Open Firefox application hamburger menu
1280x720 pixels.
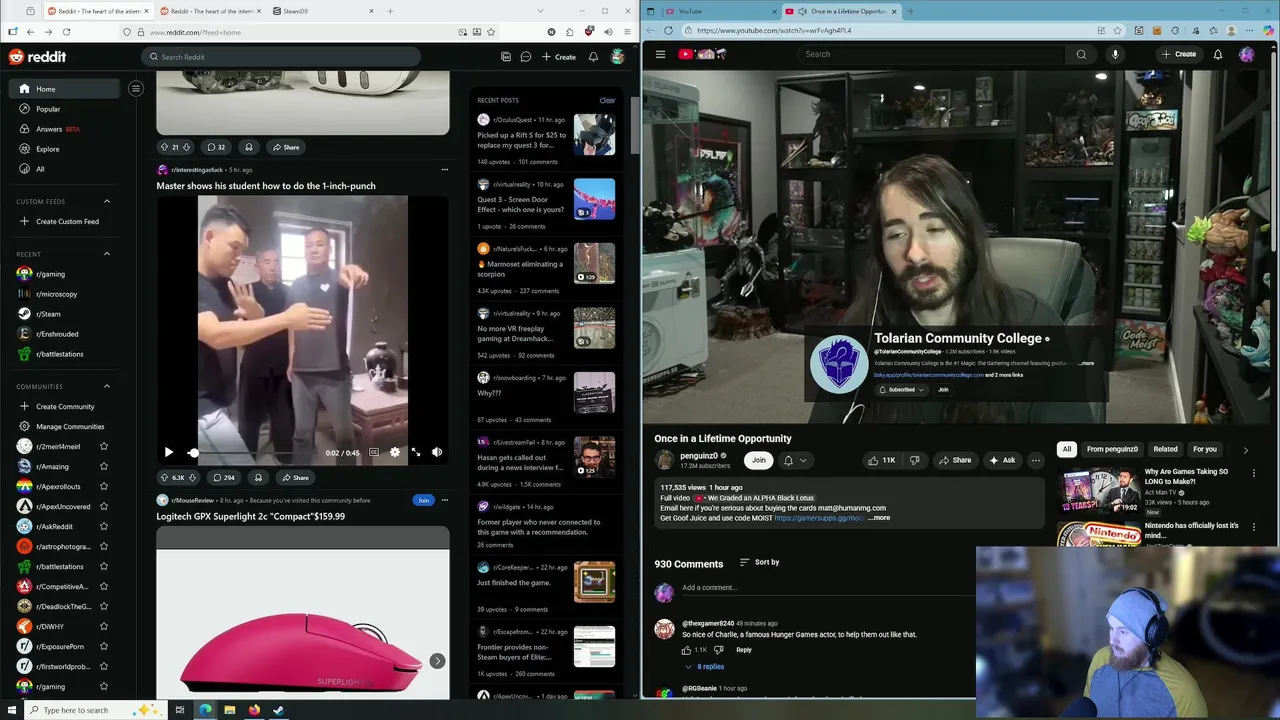pos(626,32)
